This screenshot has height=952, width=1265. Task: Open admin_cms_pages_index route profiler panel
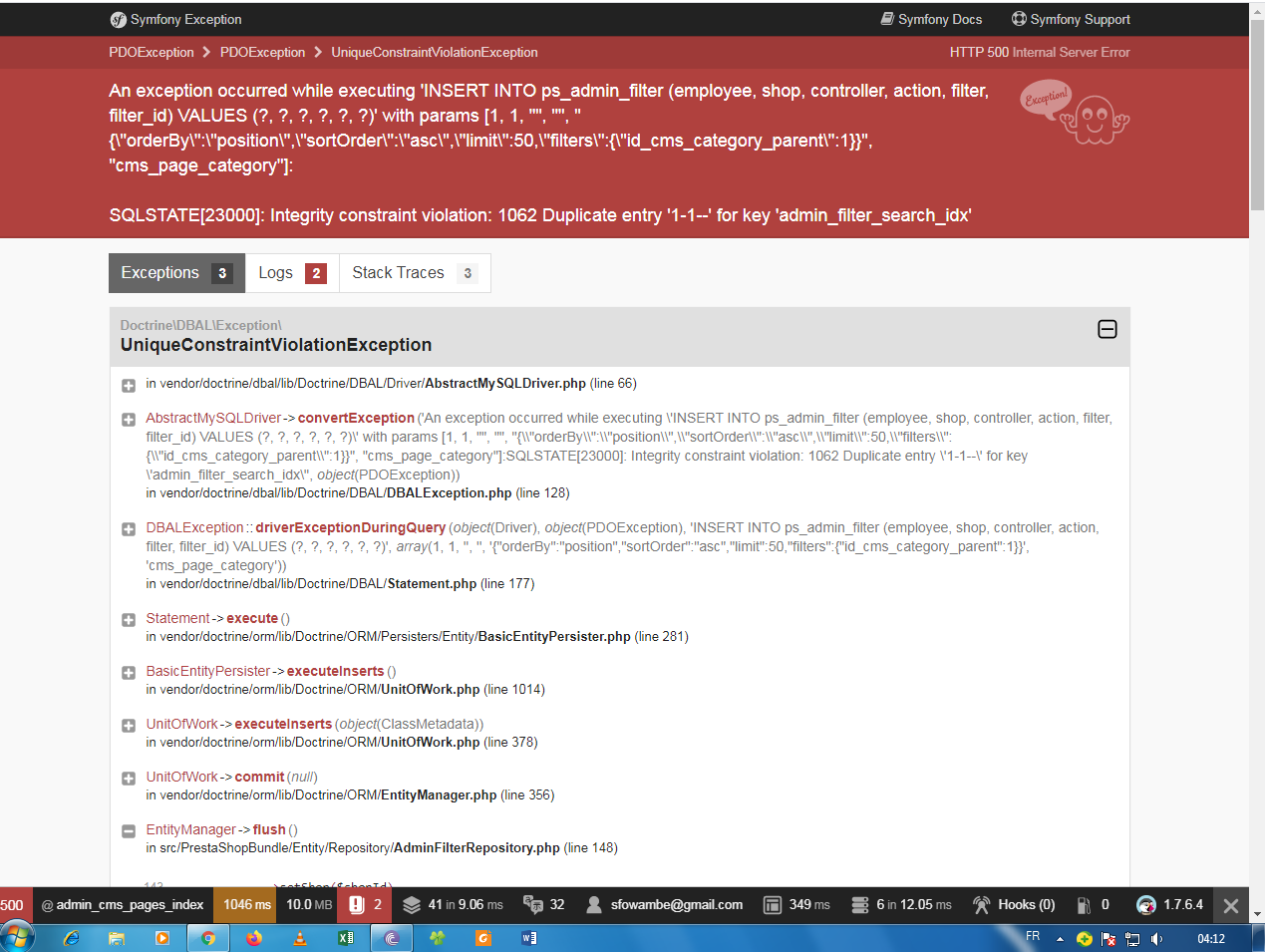point(123,905)
